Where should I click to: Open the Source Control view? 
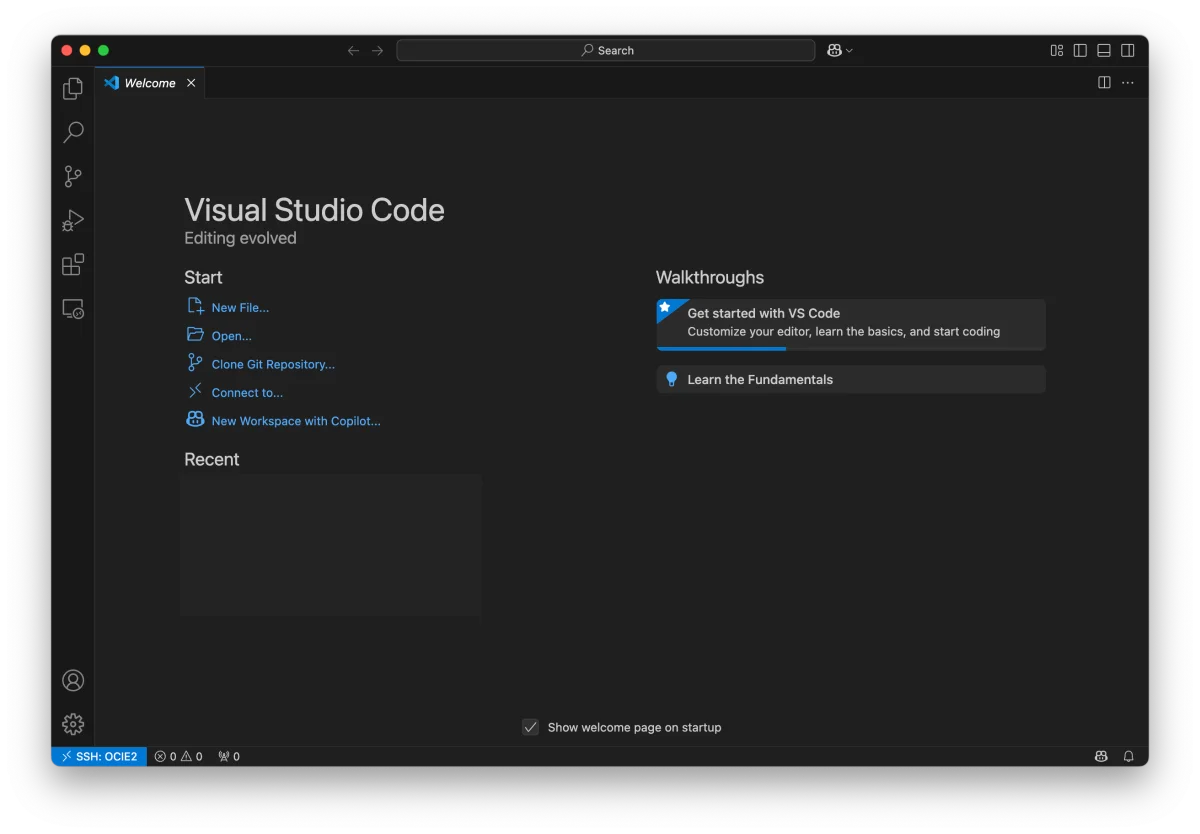click(73, 176)
